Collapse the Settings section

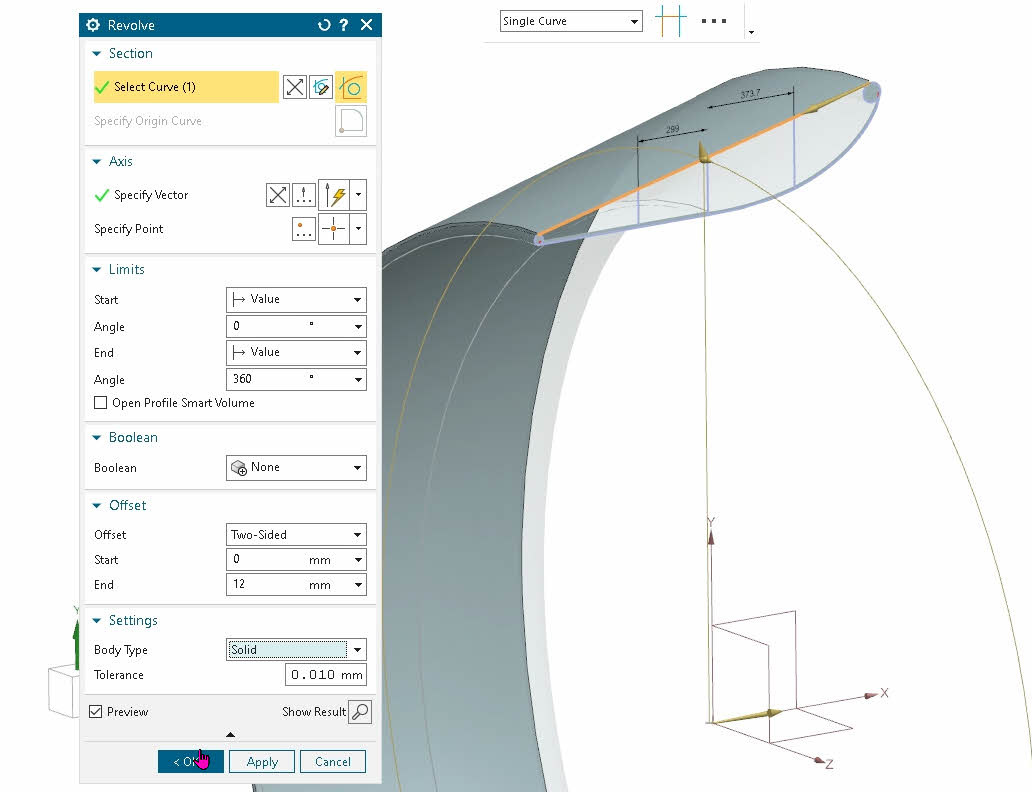(x=97, y=621)
